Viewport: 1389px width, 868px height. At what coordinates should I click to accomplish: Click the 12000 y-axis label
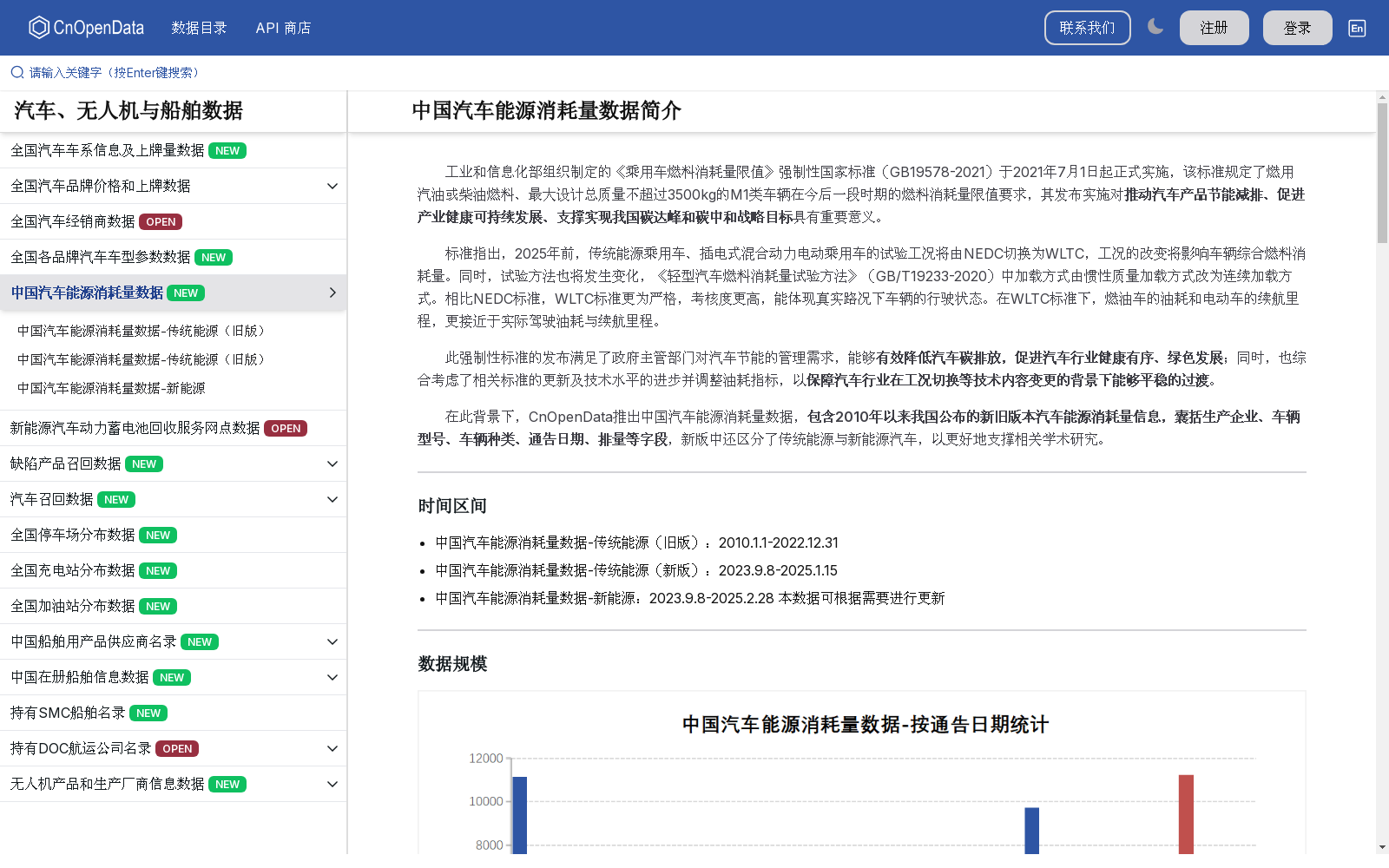486,758
